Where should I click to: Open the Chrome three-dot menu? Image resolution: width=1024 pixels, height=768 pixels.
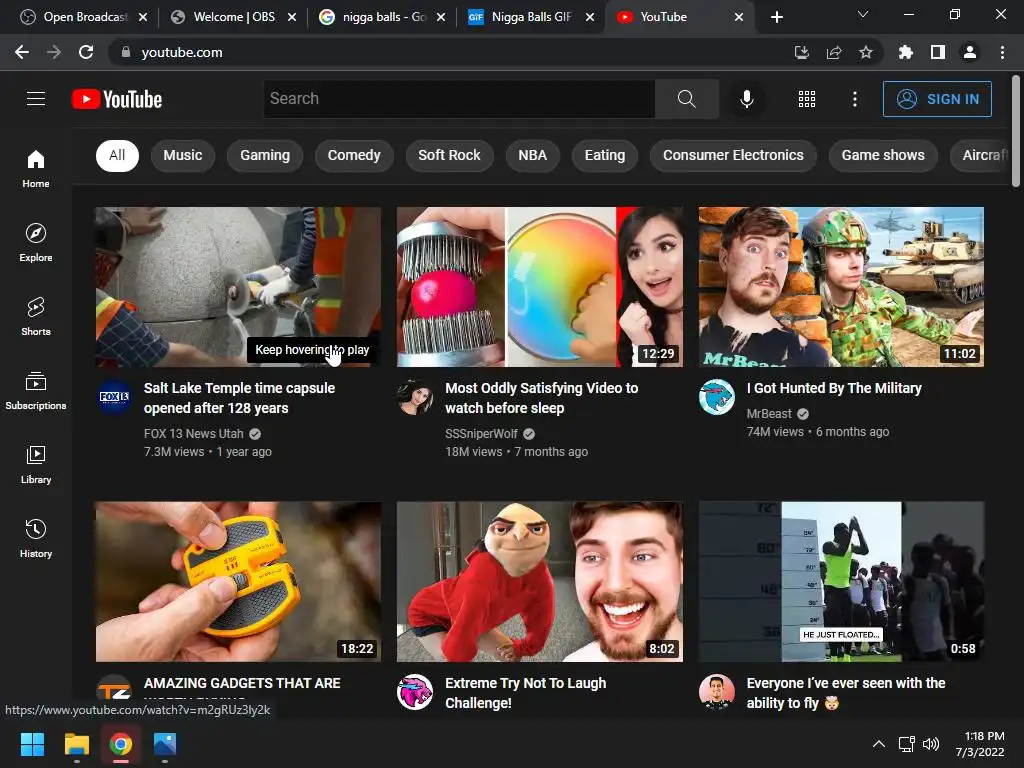coord(1002,52)
